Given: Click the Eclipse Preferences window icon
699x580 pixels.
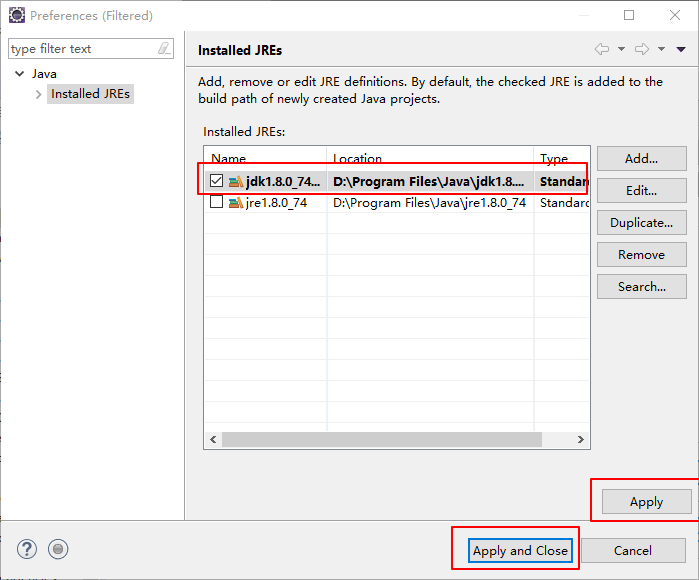Looking at the screenshot, I should [17, 15].
